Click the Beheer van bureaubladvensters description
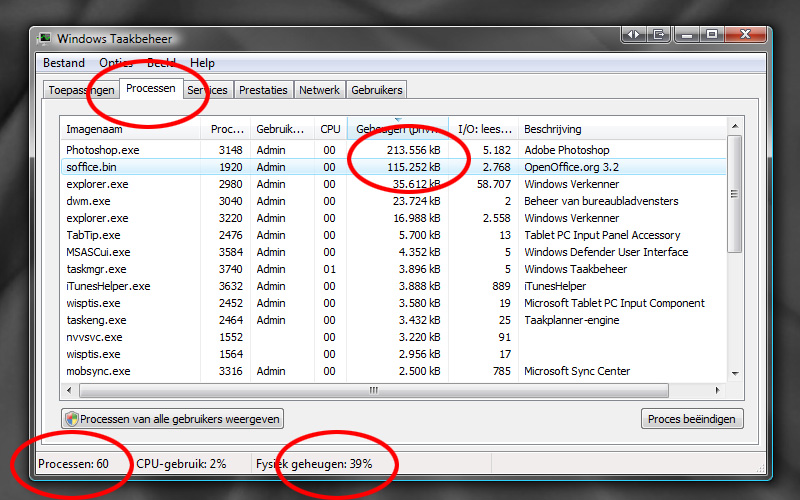The width and height of the screenshot is (800, 500). 601,201
